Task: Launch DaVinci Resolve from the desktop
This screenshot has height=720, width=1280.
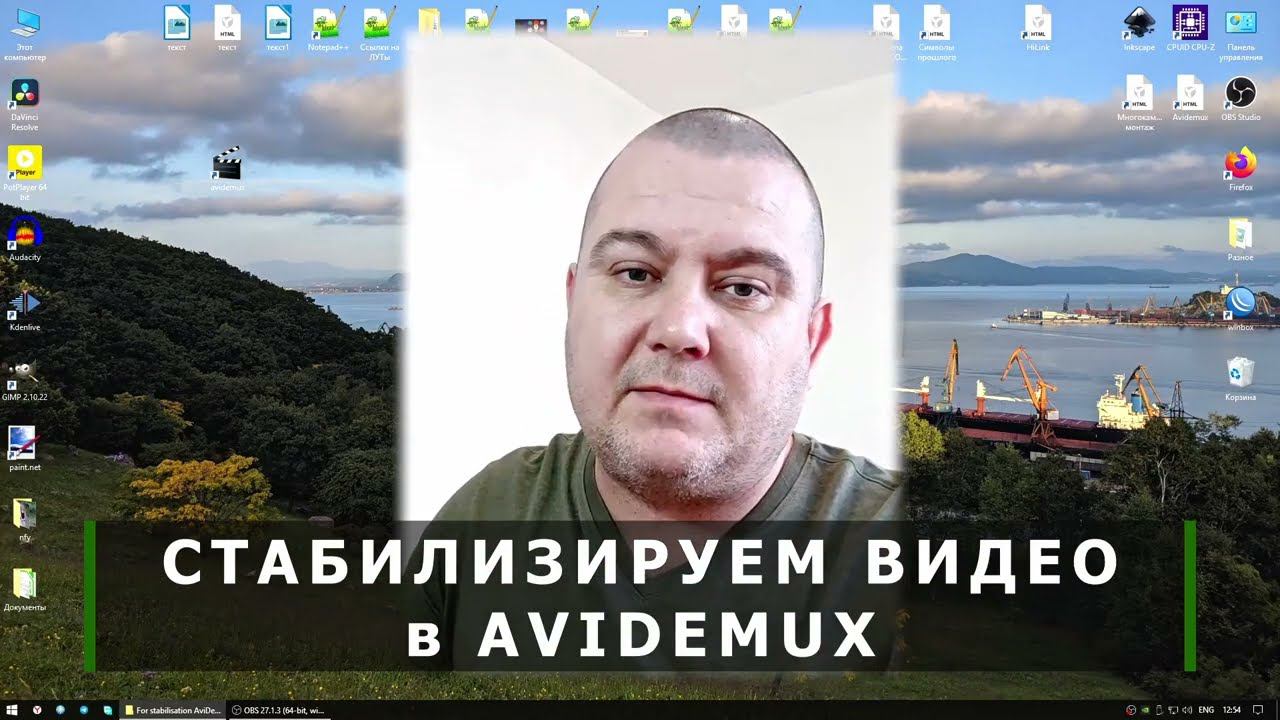Action: point(24,105)
